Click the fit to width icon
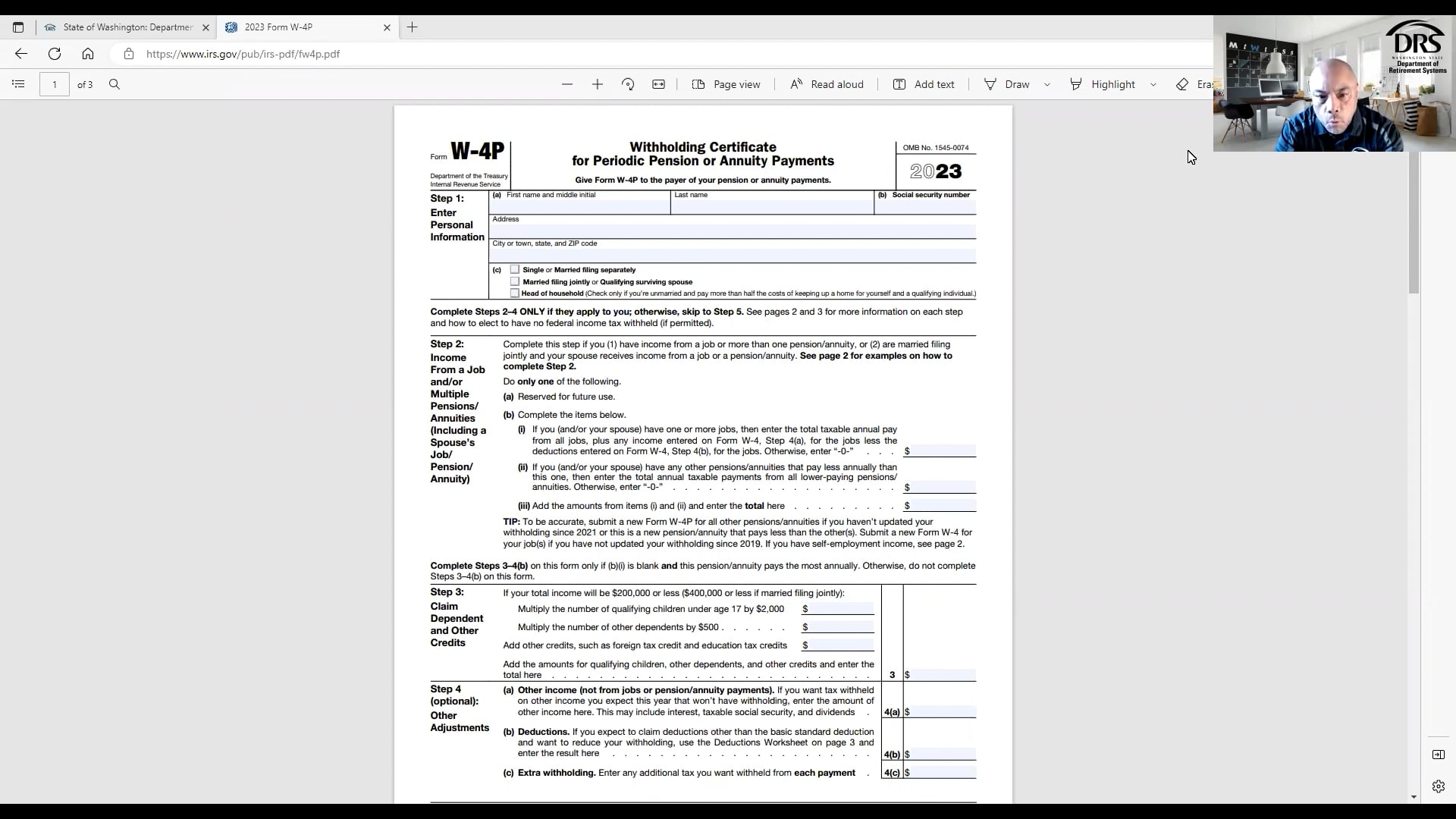Image resolution: width=1456 pixels, height=819 pixels. [658, 84]
